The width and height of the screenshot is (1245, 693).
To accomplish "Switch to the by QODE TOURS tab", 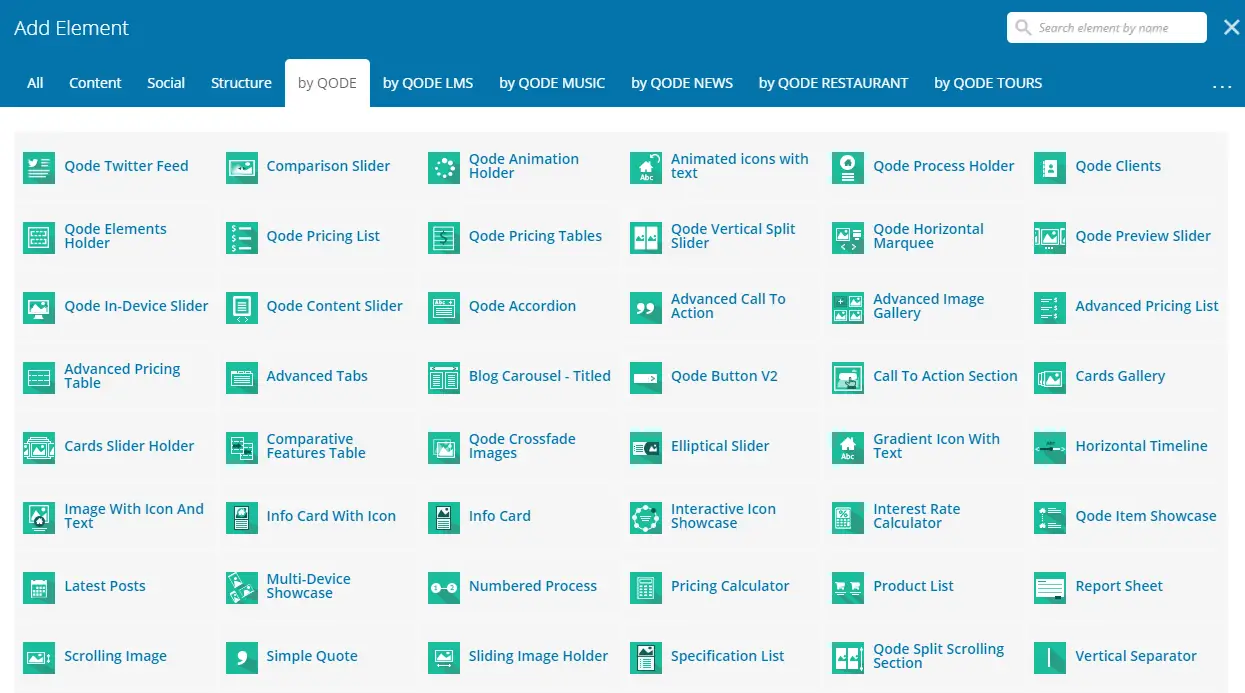I will point(988,83).
